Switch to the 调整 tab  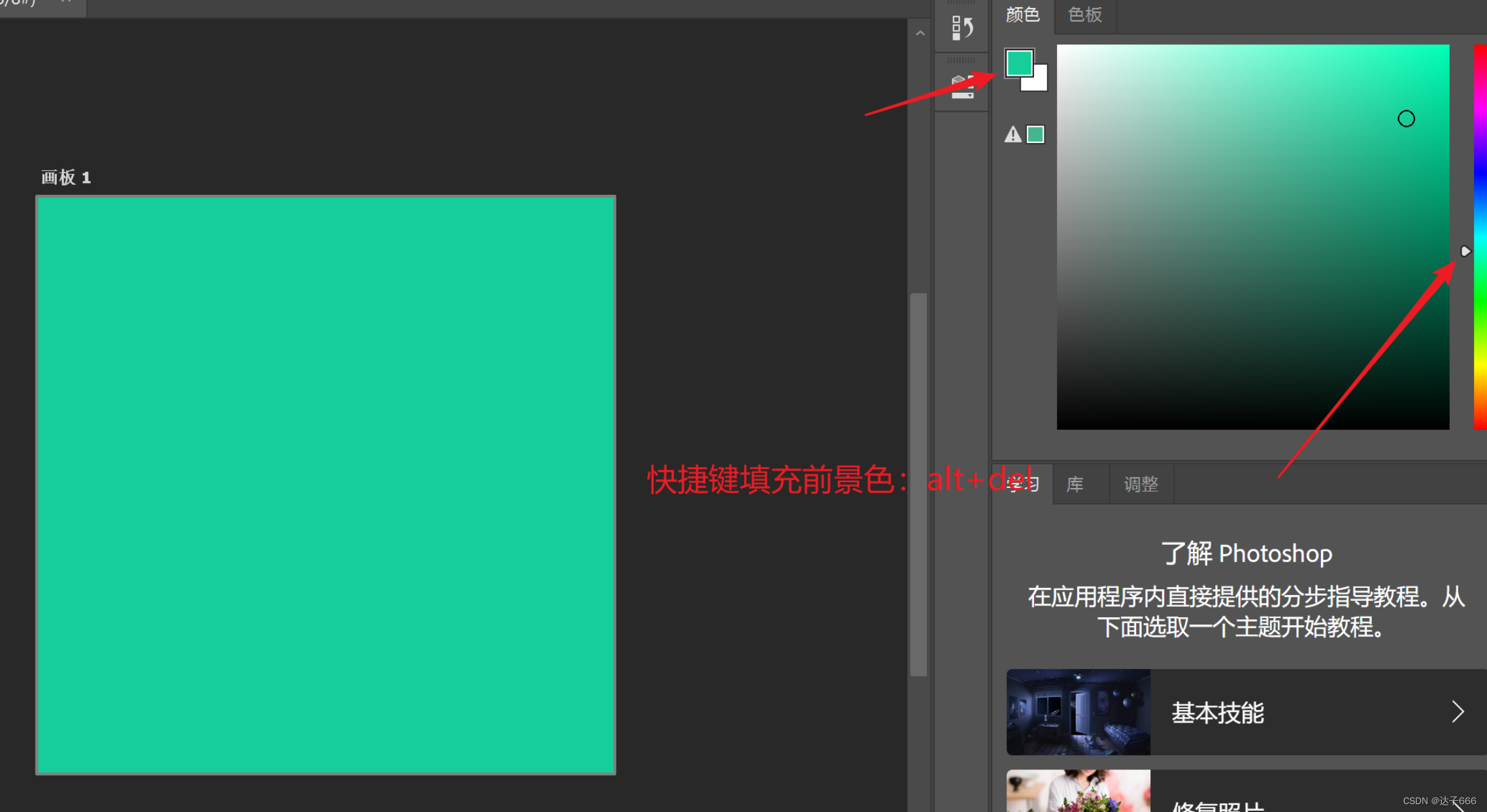(1141, 484)
